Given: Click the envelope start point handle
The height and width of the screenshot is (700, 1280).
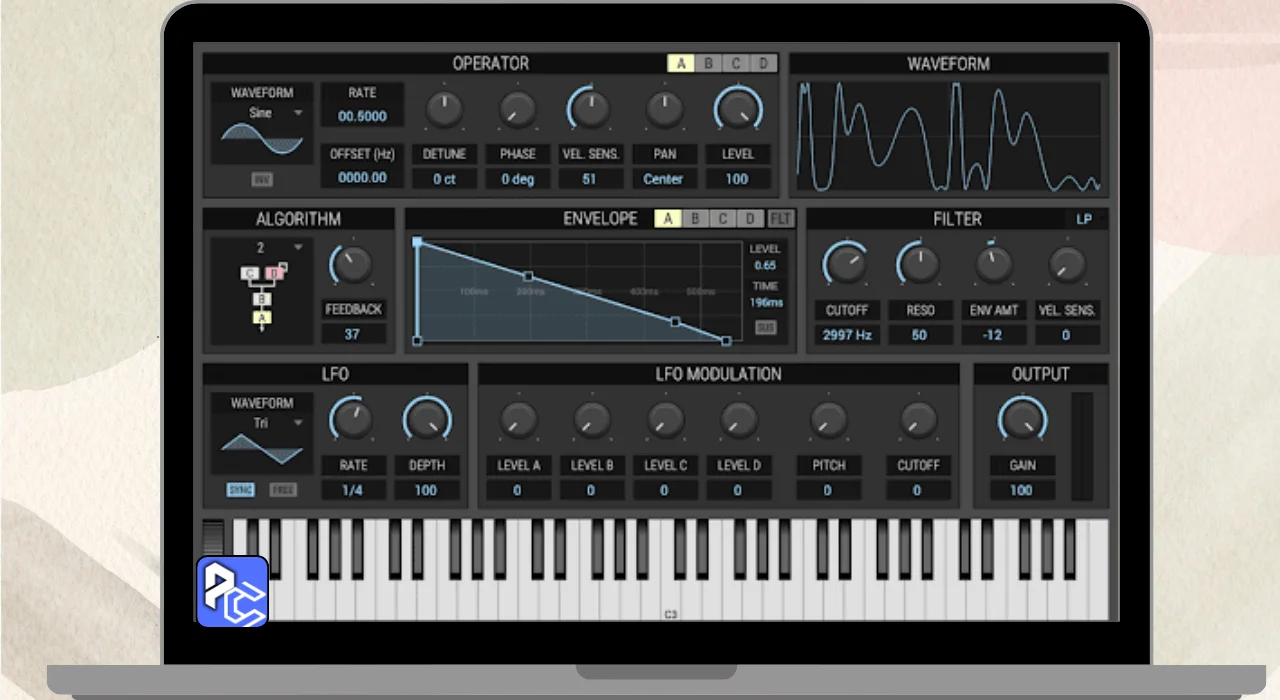Looking at the screenshot, I should [x=417, y=341].
